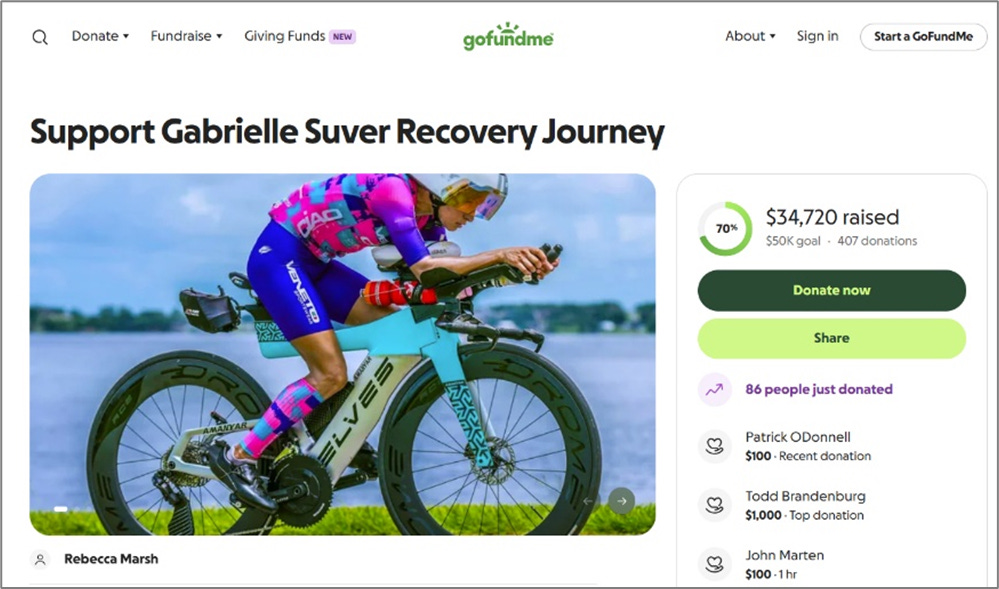This screenshot has height=589, width=999.
Task: Expand the Donate dropdown menu
Action: coord(100,36)
